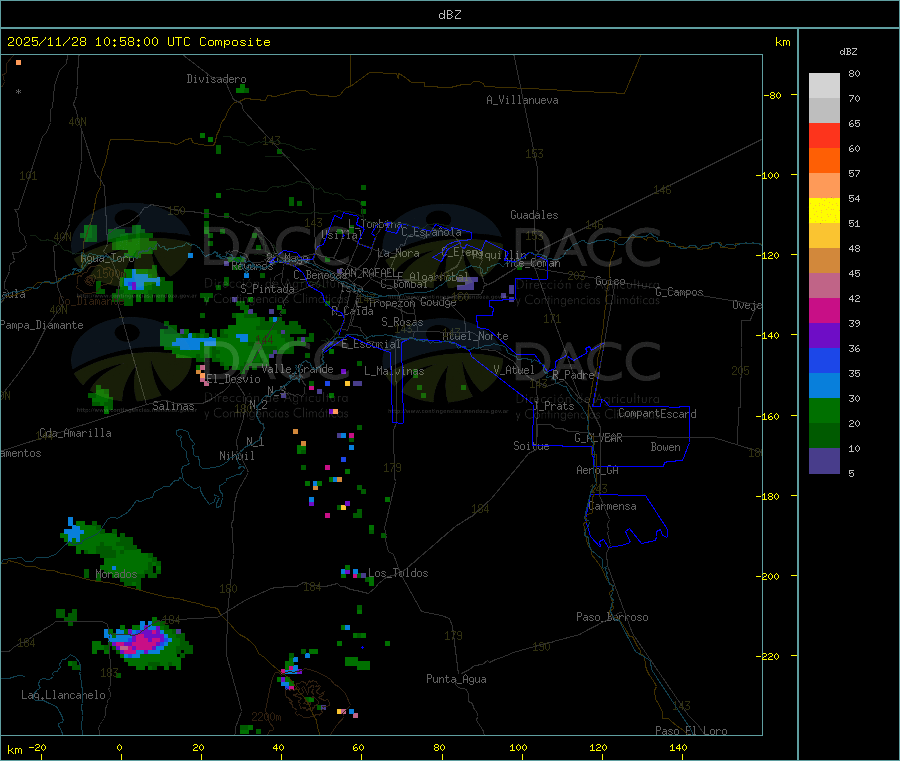Select the R_Padre label
The height and width of the screenshot is (761, 900).
[x=573, y=375]
